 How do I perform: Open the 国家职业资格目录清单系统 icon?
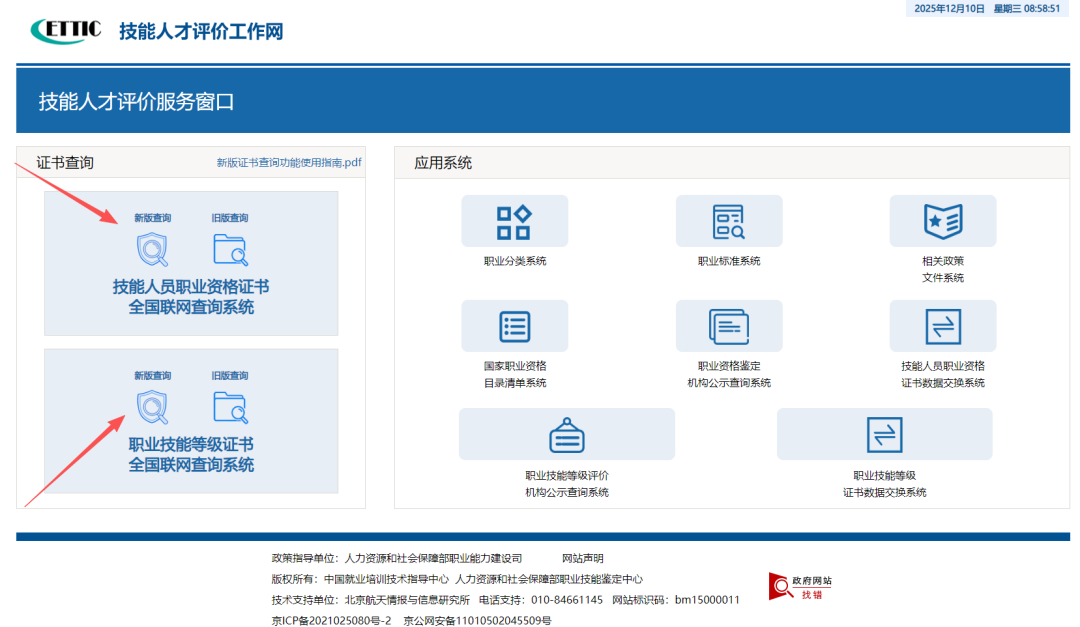(x=514, y=326)
